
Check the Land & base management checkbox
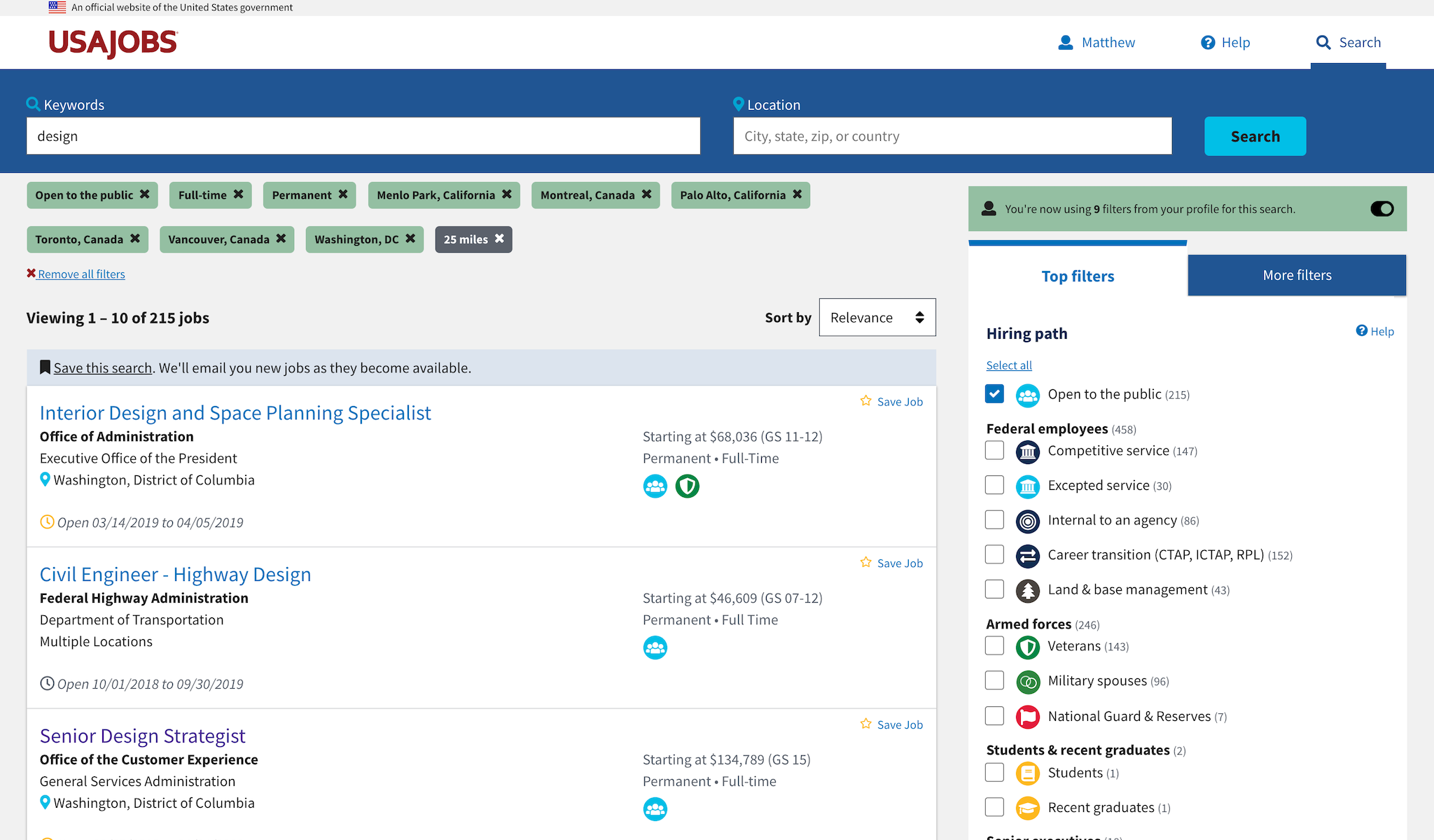pyautogui.click(x=994, y=589)
